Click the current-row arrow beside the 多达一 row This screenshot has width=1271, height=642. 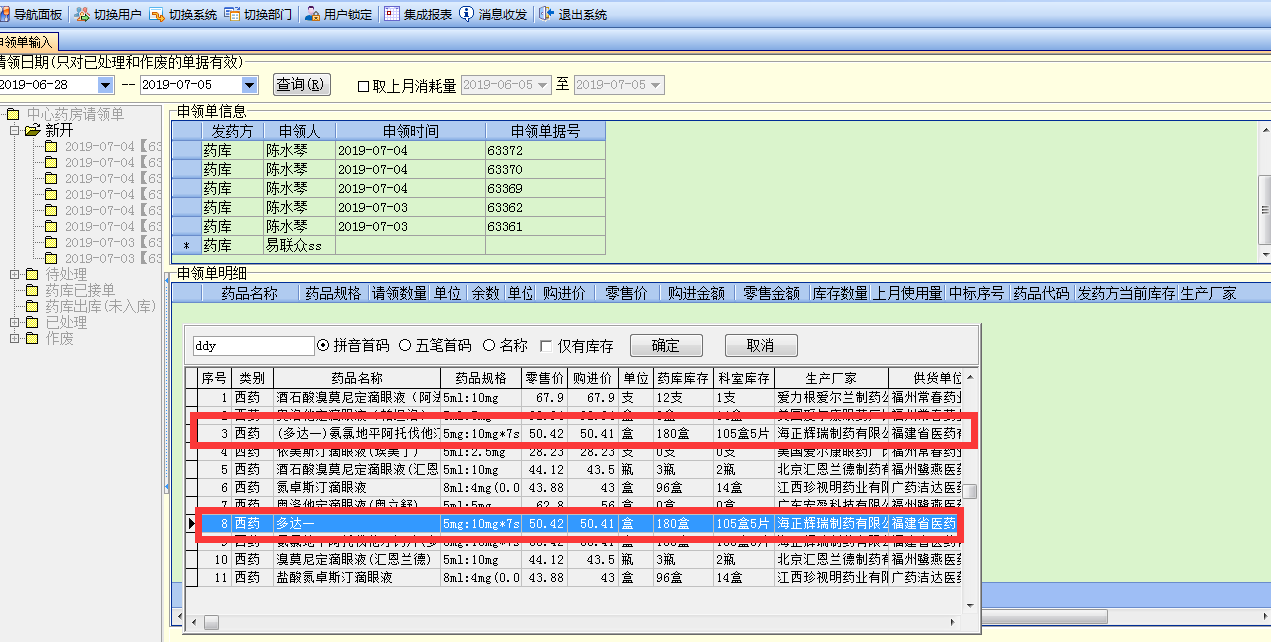[192, 523]
